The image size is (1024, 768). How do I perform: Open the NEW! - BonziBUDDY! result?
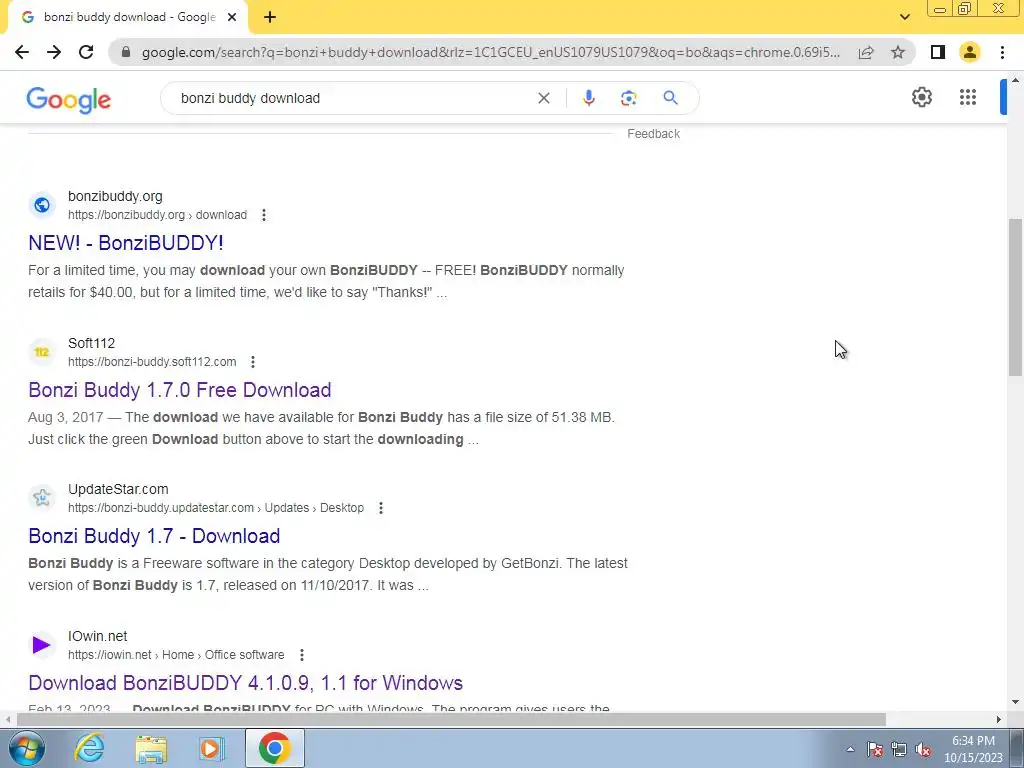click(125, 243)
